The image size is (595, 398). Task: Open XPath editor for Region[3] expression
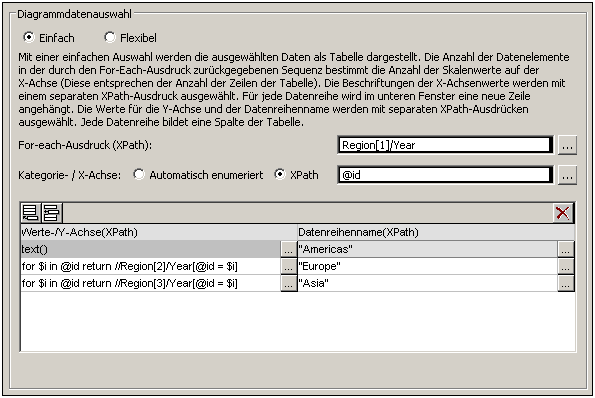pos(288,283)
